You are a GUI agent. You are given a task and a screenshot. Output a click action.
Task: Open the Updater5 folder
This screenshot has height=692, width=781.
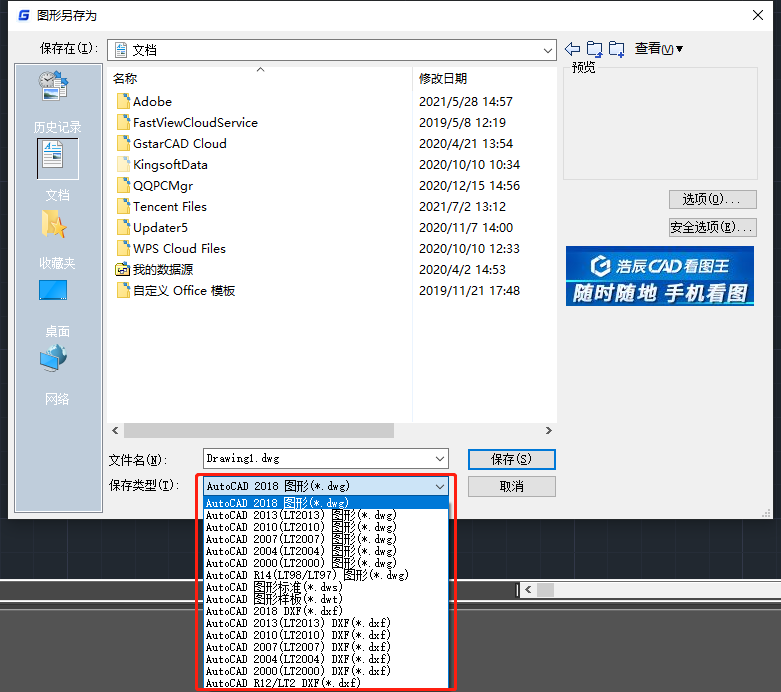tap(152, 227)
